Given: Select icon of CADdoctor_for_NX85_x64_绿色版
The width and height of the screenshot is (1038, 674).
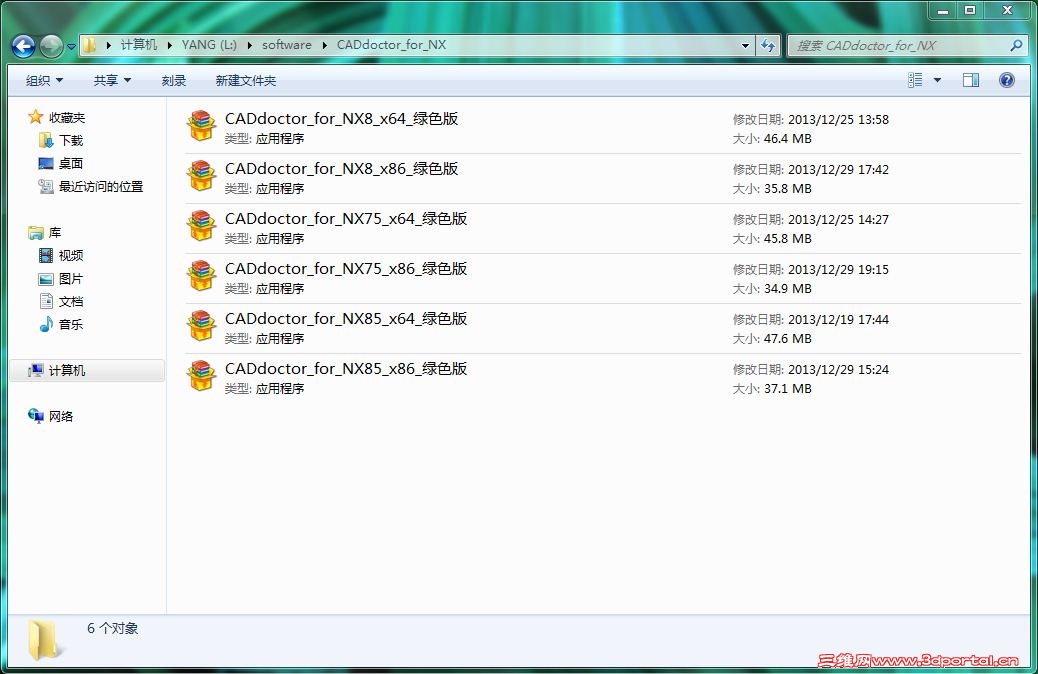Looking at the screenshot, I should pos(201,326).
